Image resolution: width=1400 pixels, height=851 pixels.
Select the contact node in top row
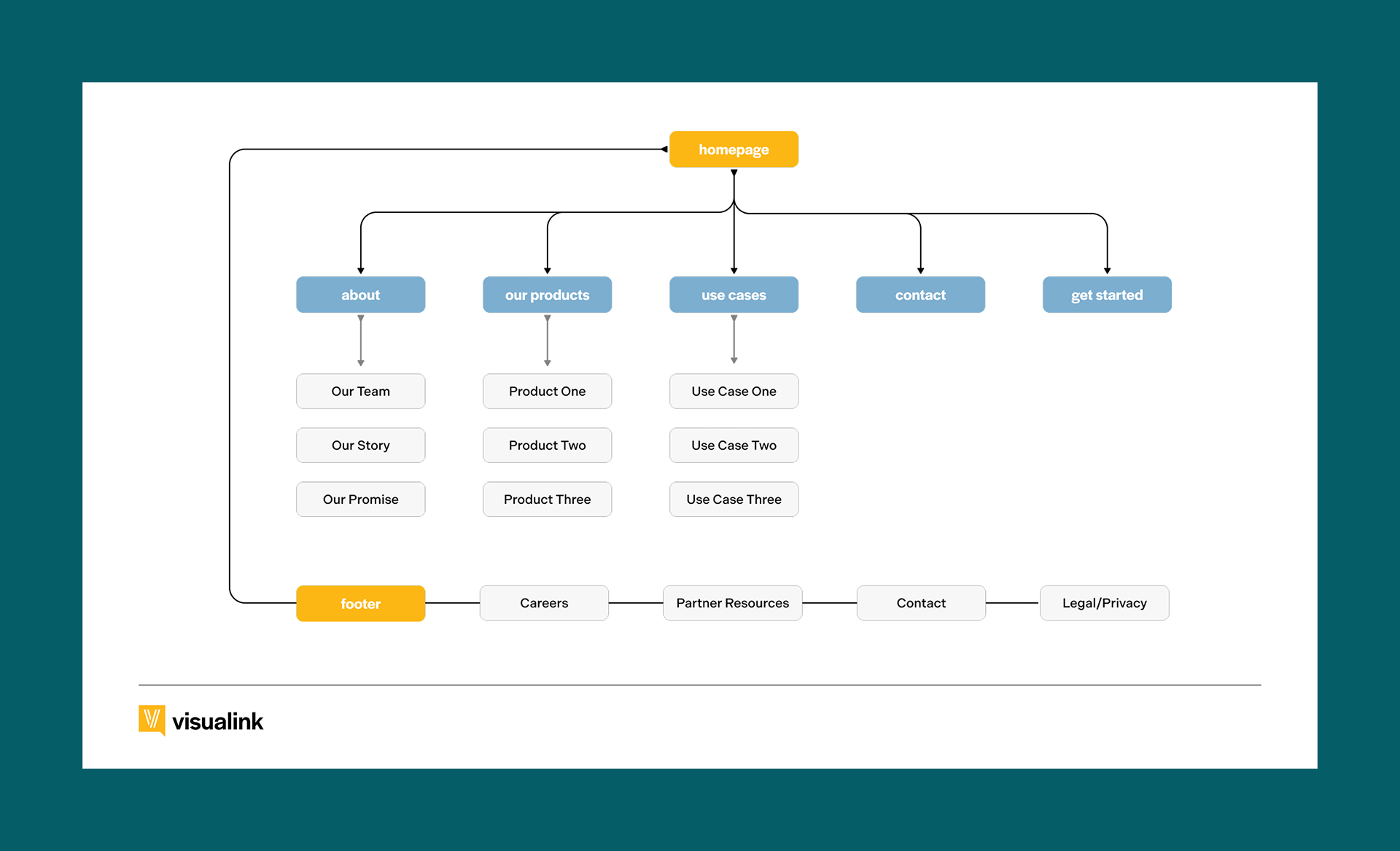tap(920, 295)
